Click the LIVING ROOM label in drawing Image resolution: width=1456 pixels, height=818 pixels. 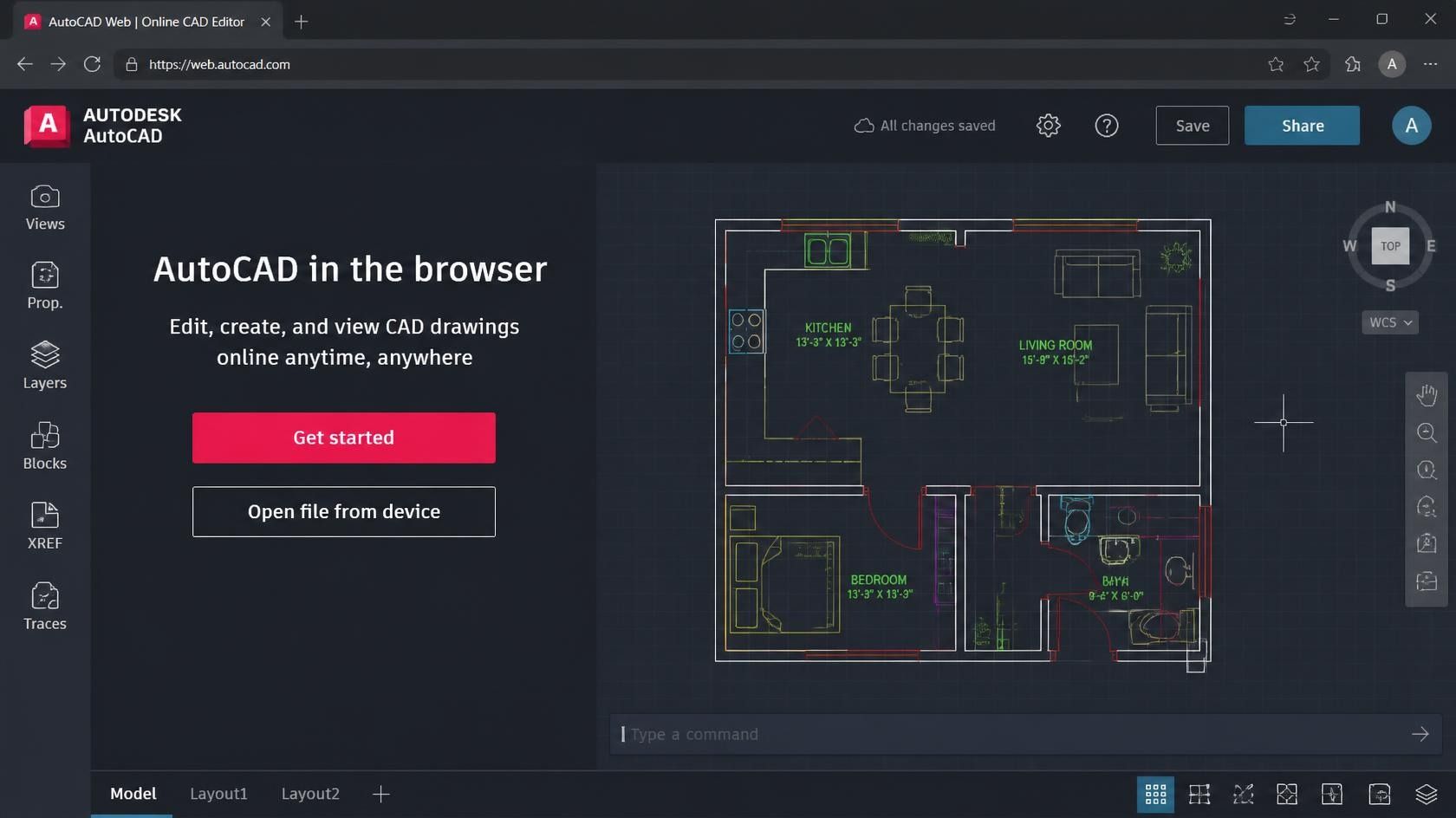point(1056,345)
